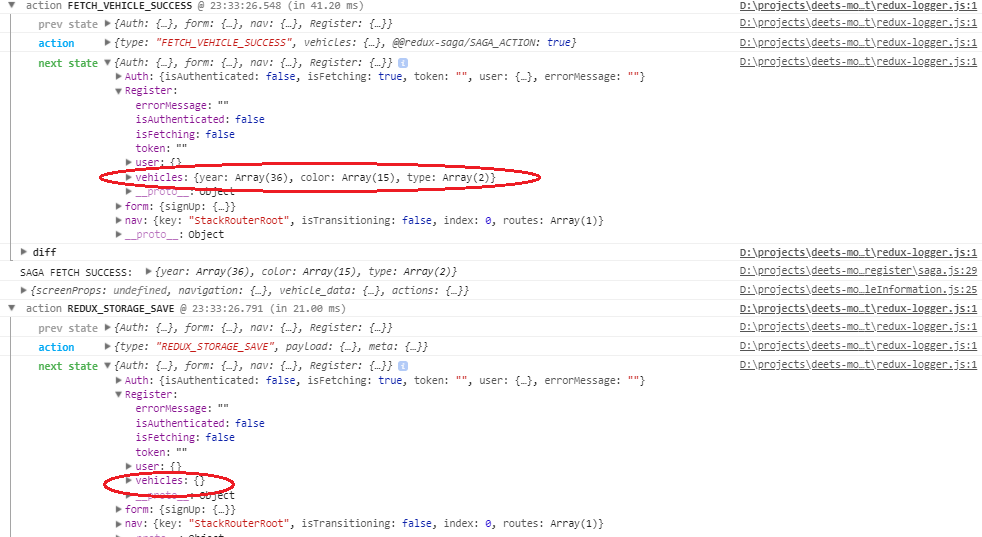Collapse the action REDUX_STORAGE_SAVE log group
The image size is (982, 537).
pyautogui.click(x=11, y=308)
